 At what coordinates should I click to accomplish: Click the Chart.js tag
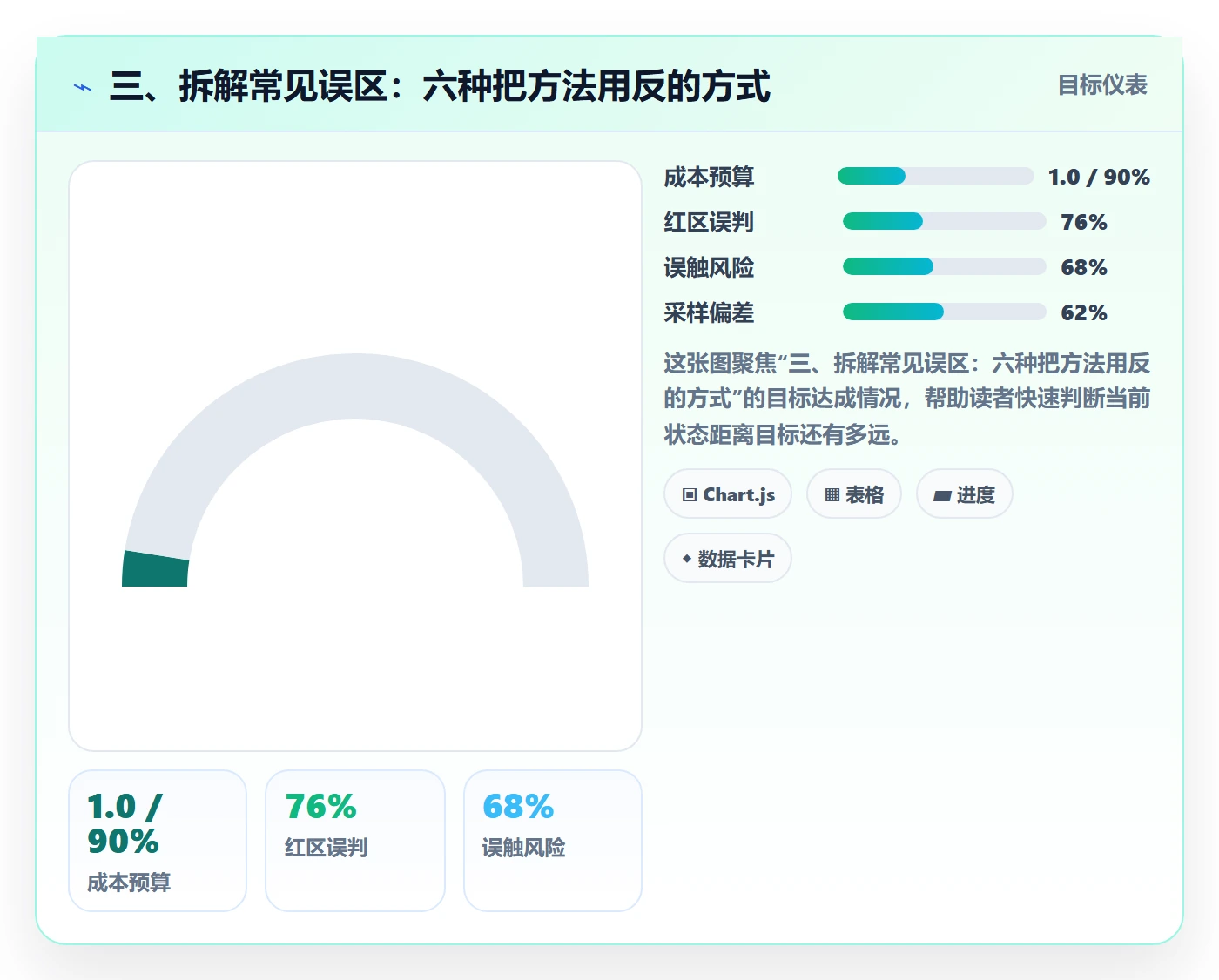pos(728,494)
